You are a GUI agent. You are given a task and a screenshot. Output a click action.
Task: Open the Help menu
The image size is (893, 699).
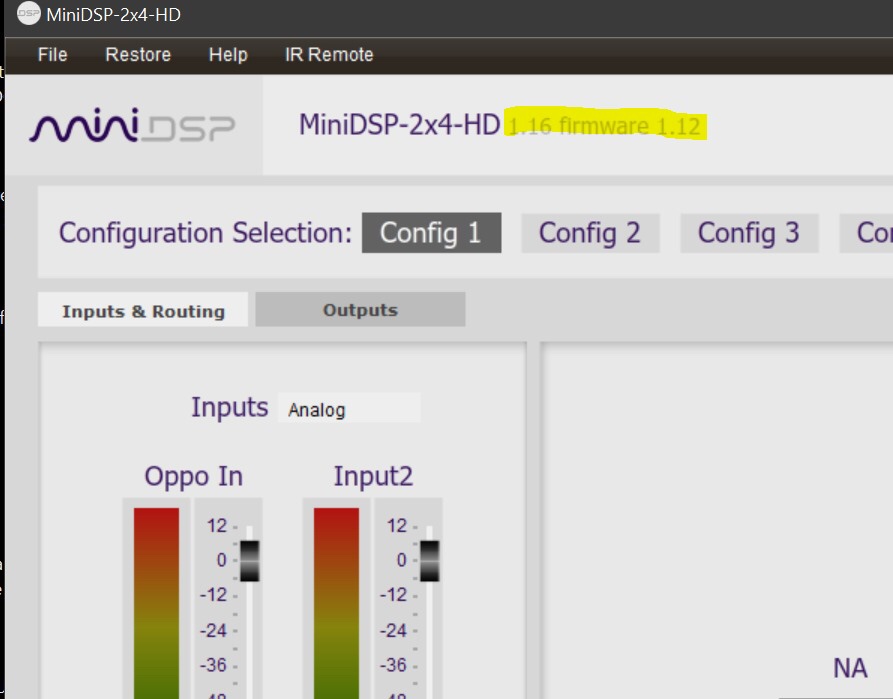[228, 55]
